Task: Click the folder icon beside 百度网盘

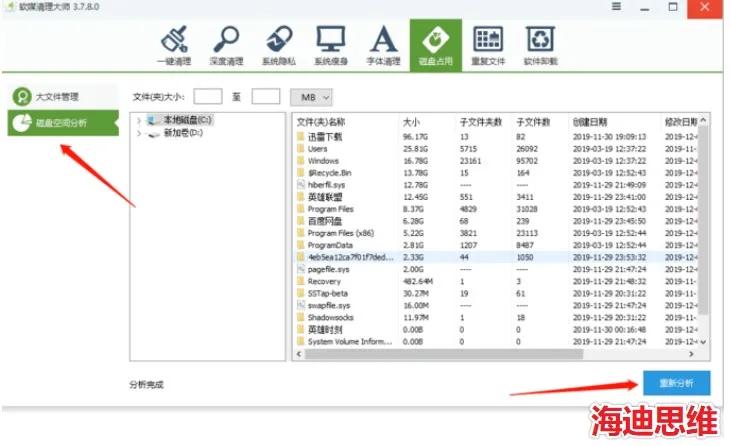Action: coord(301,221)
